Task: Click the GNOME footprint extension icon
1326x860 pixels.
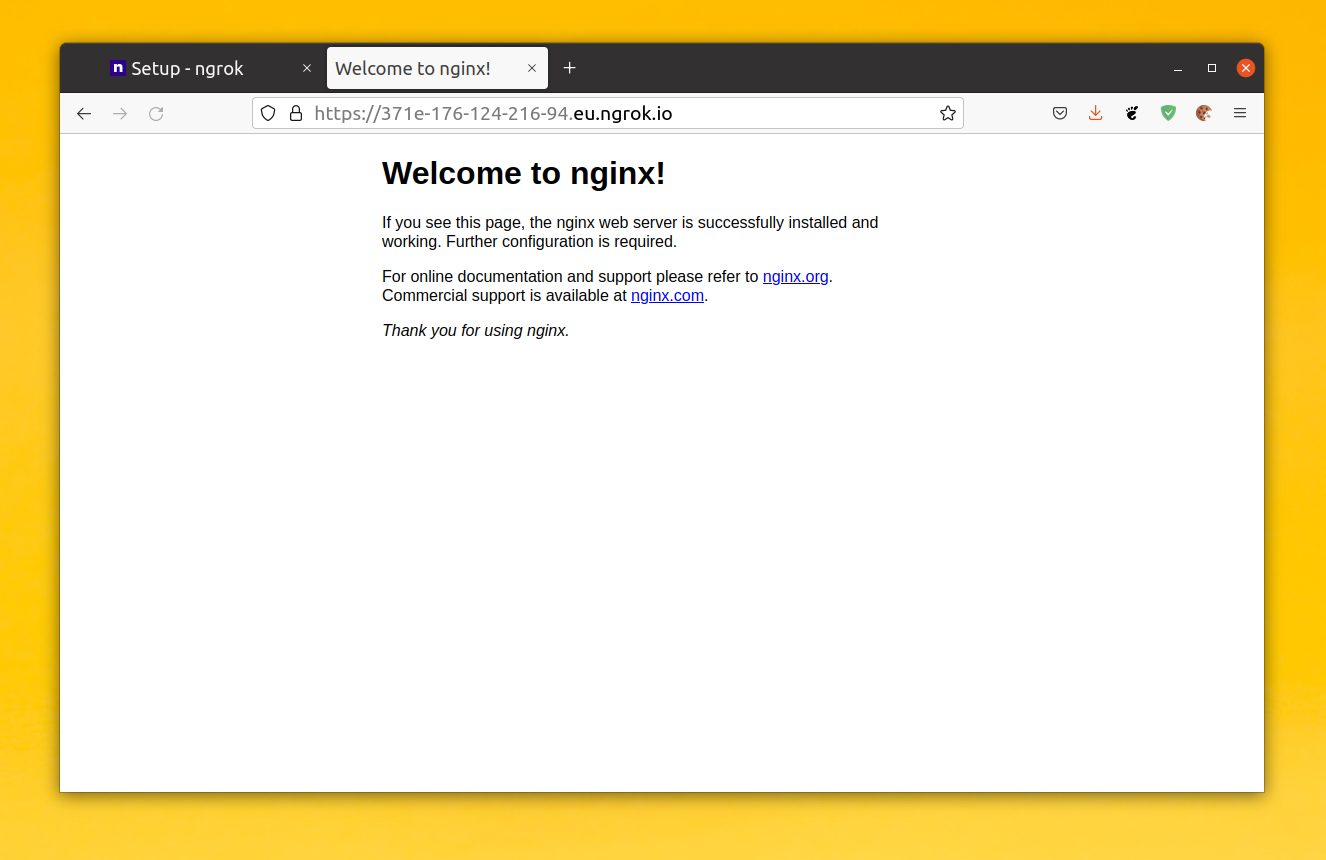Action: pos(1132,114)
